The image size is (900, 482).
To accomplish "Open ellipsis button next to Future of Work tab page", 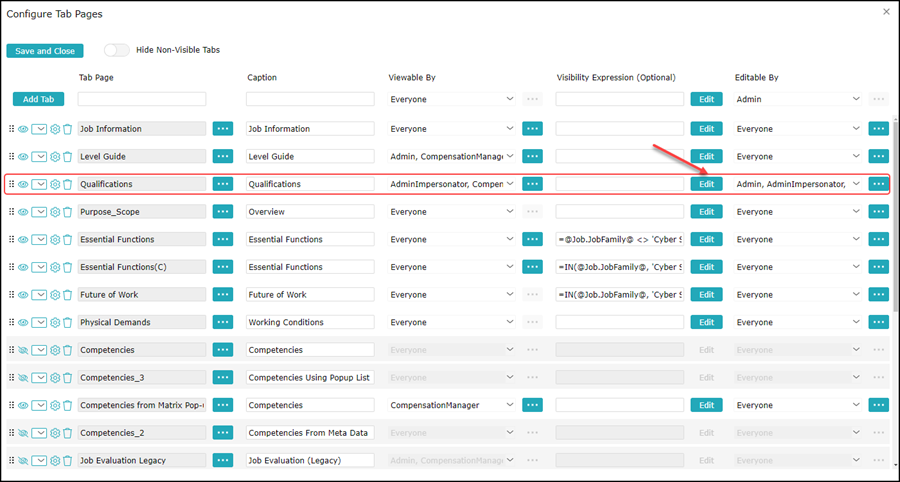I will pos(222,295).
